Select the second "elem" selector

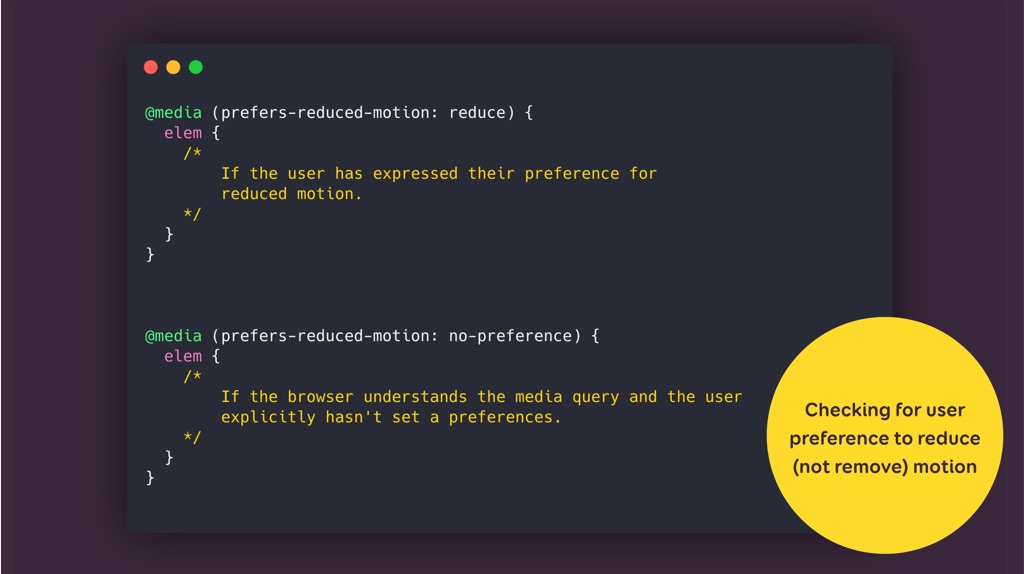[183, 356]
